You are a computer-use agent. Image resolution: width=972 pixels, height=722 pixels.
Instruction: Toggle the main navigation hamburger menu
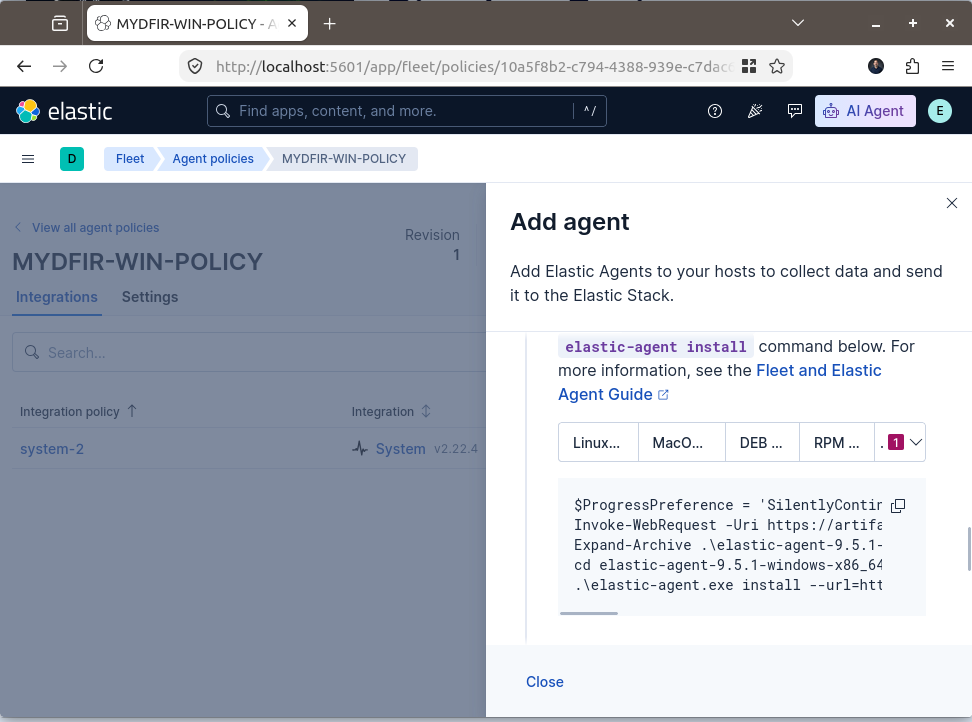[x=28, y=159]
